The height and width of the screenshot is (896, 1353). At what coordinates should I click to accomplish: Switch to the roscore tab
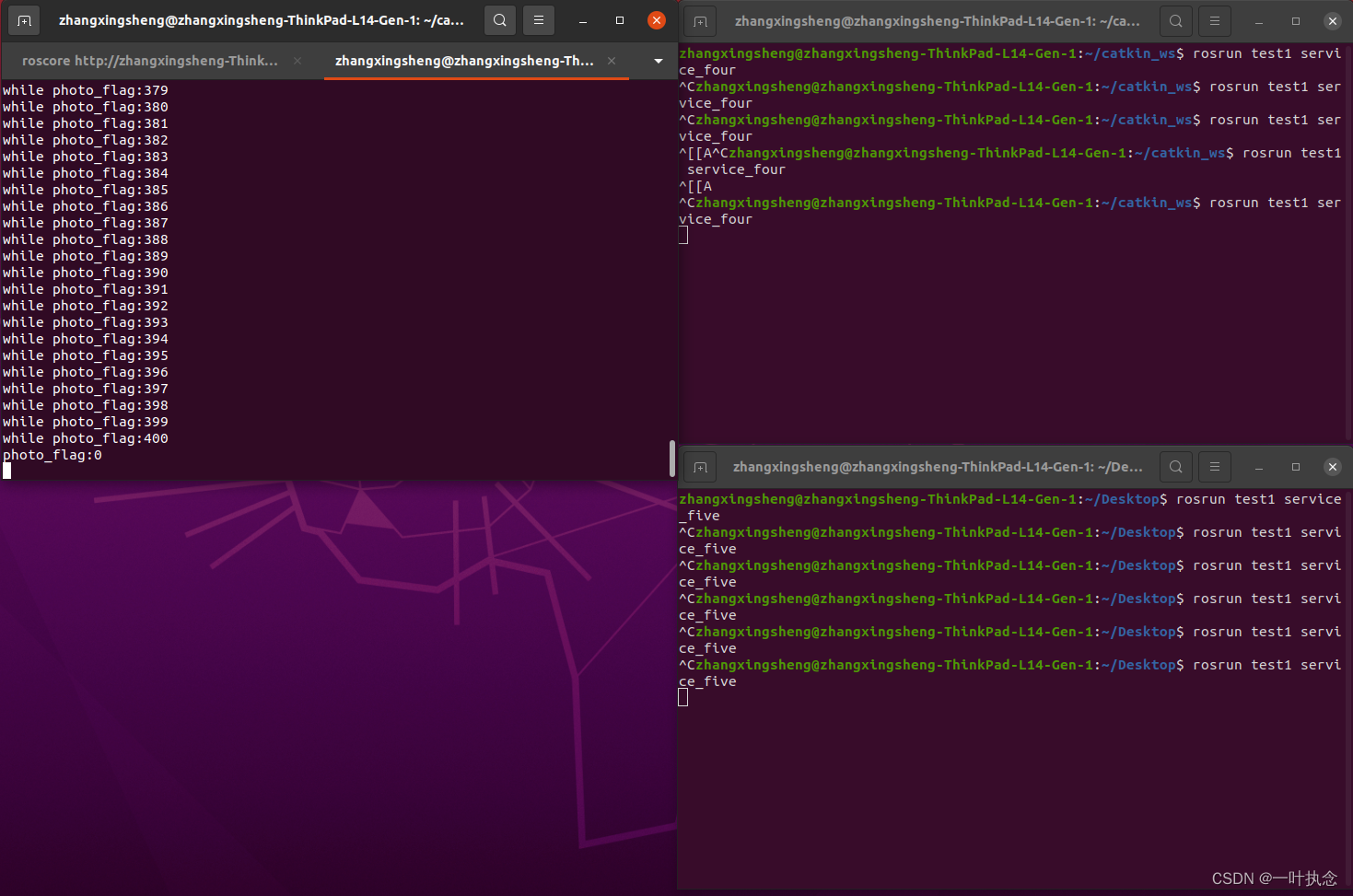(150, 61)
